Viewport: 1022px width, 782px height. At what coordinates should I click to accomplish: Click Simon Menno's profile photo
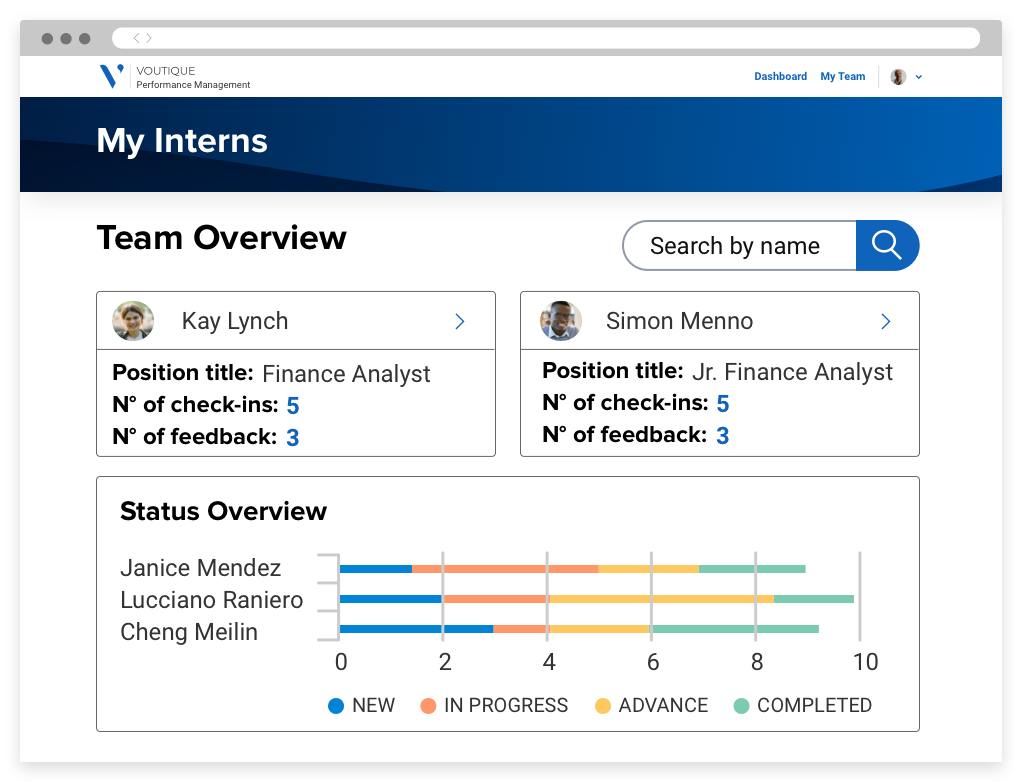(561, 321)
